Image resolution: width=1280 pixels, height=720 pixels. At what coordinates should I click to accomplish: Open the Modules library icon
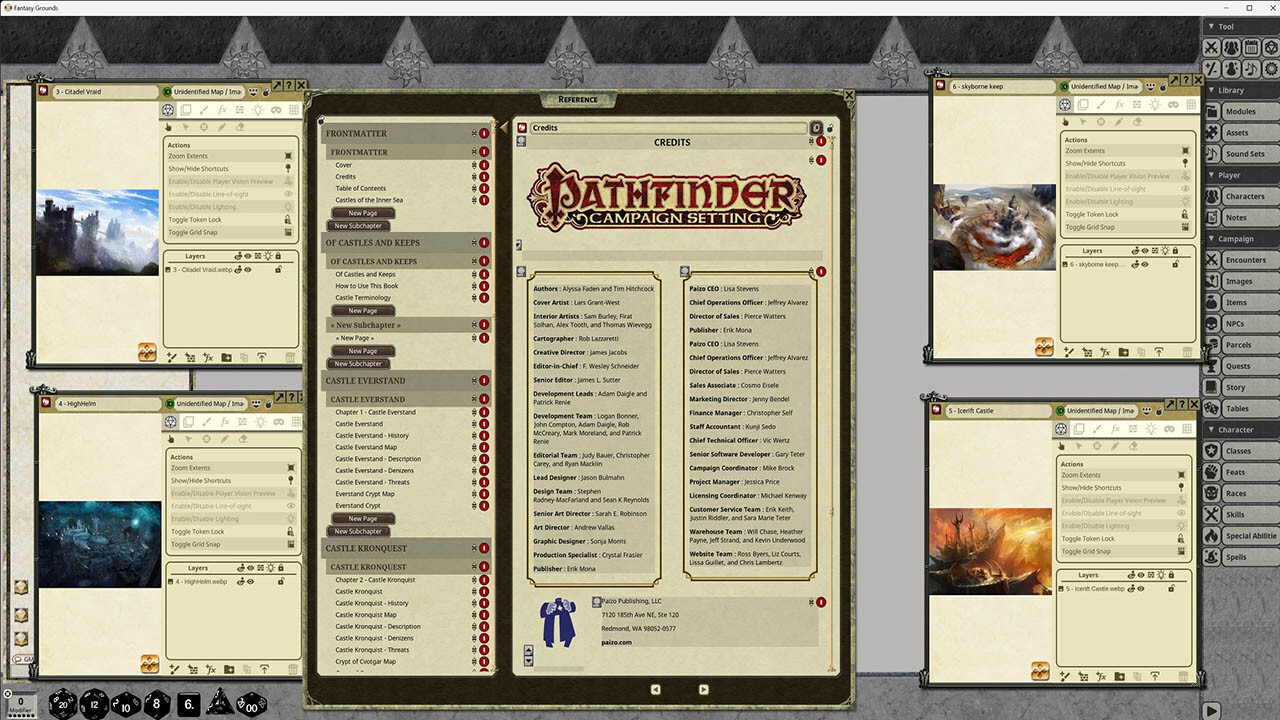[x=1211, y=111]
